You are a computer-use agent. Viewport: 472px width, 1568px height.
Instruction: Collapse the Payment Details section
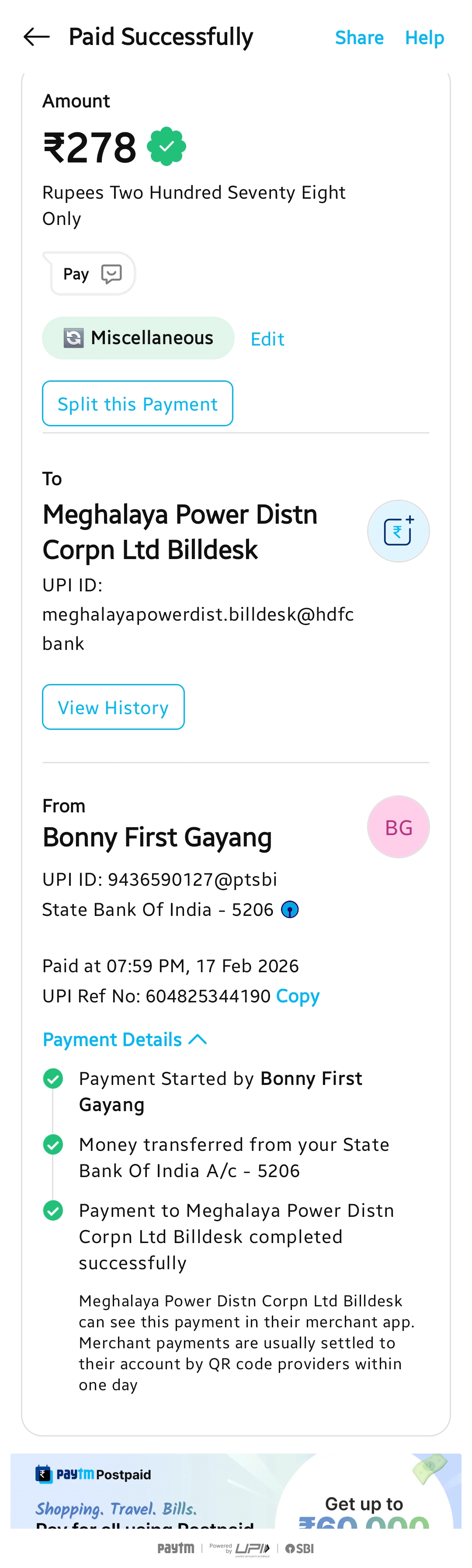tap(113, 1039)
